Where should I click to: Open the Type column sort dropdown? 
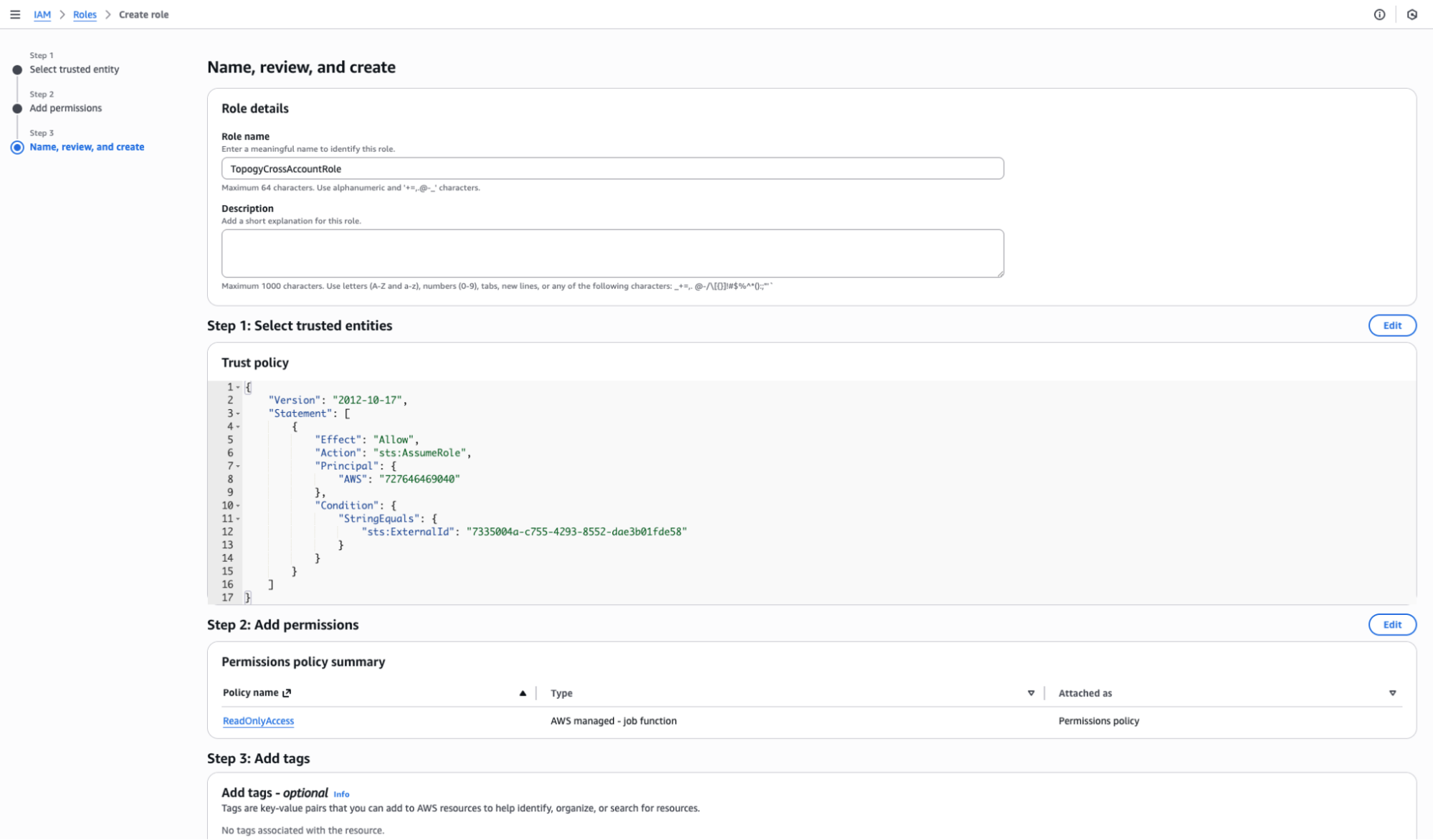(x=1031, y=693)
